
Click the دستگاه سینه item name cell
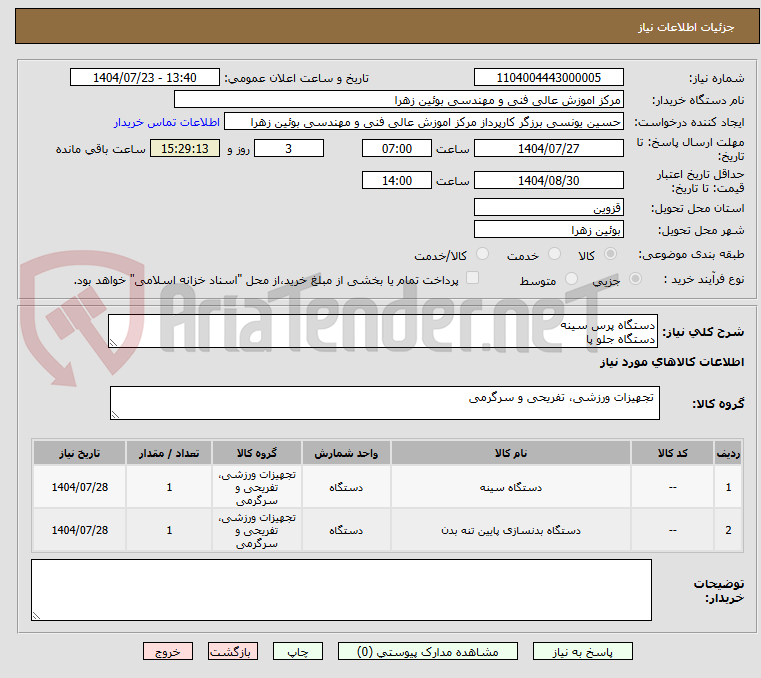coord(511,487)
